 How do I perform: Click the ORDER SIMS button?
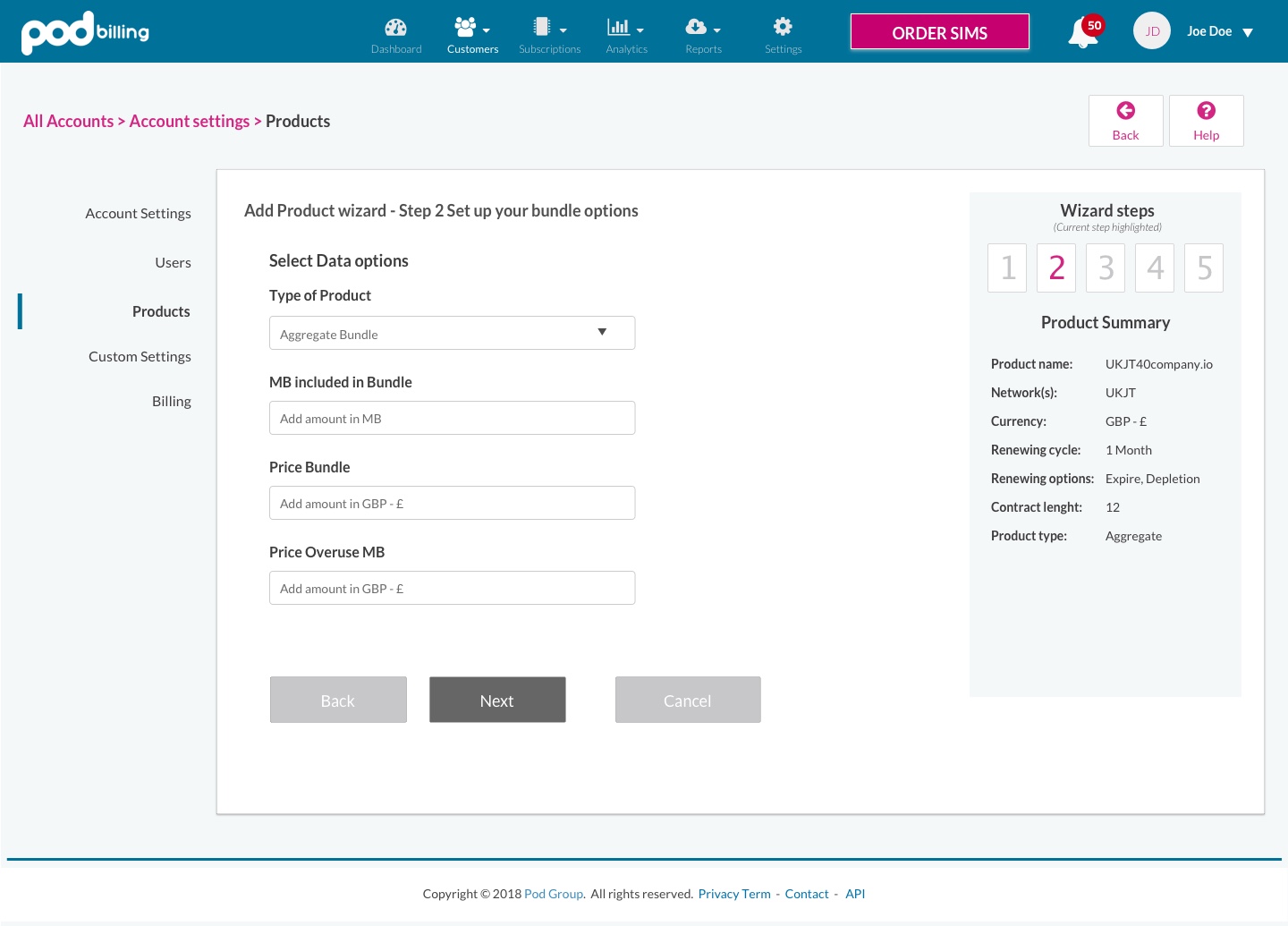(x=939, y=33)
